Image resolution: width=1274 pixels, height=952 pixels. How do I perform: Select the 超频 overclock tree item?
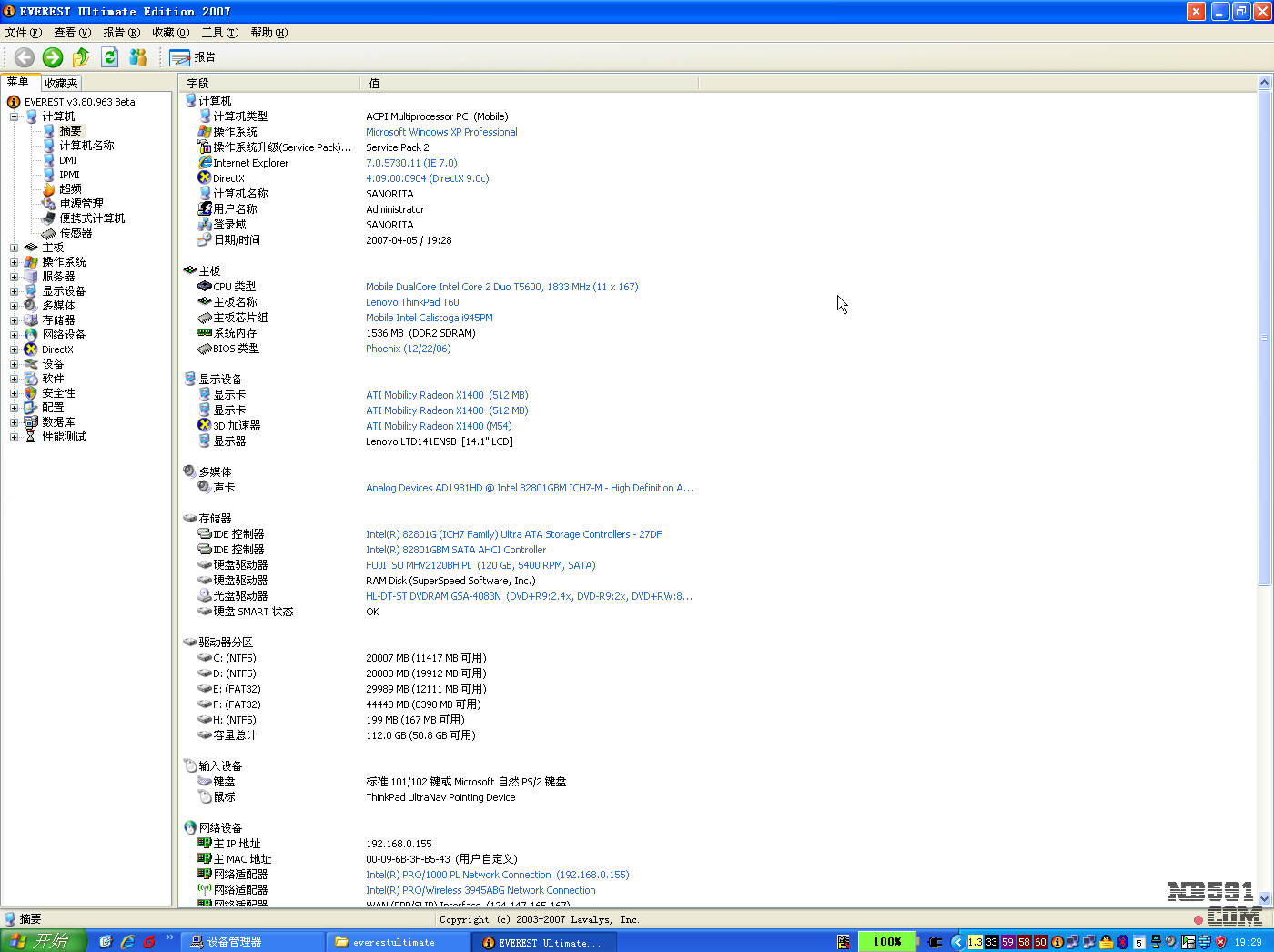coord(70,189)
